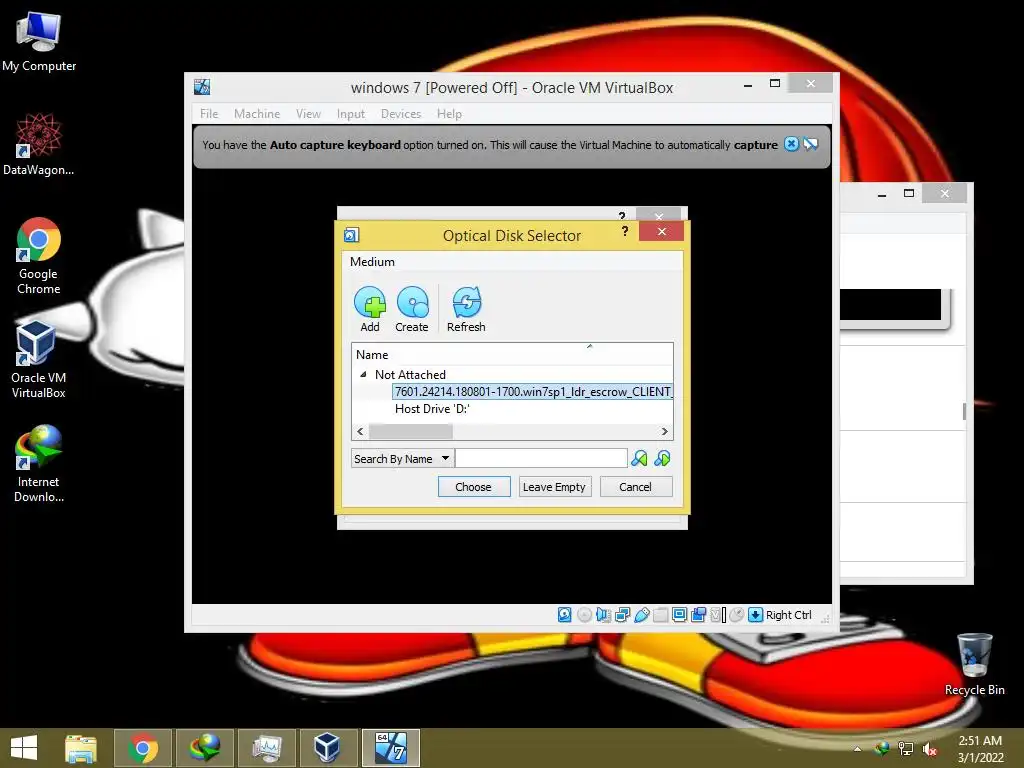Open My Computer desktop icon
The height and width of the screenshot is (768, 1024).
(x=38, y=40)
